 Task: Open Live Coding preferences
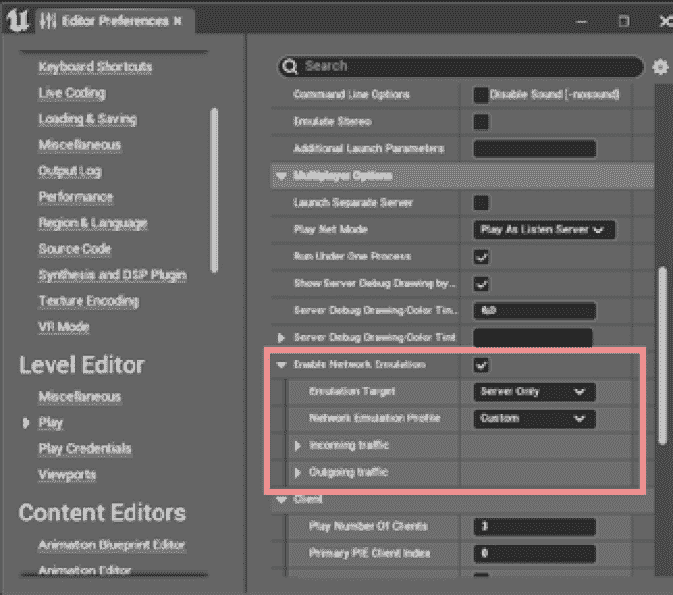(x=72, y=93)
